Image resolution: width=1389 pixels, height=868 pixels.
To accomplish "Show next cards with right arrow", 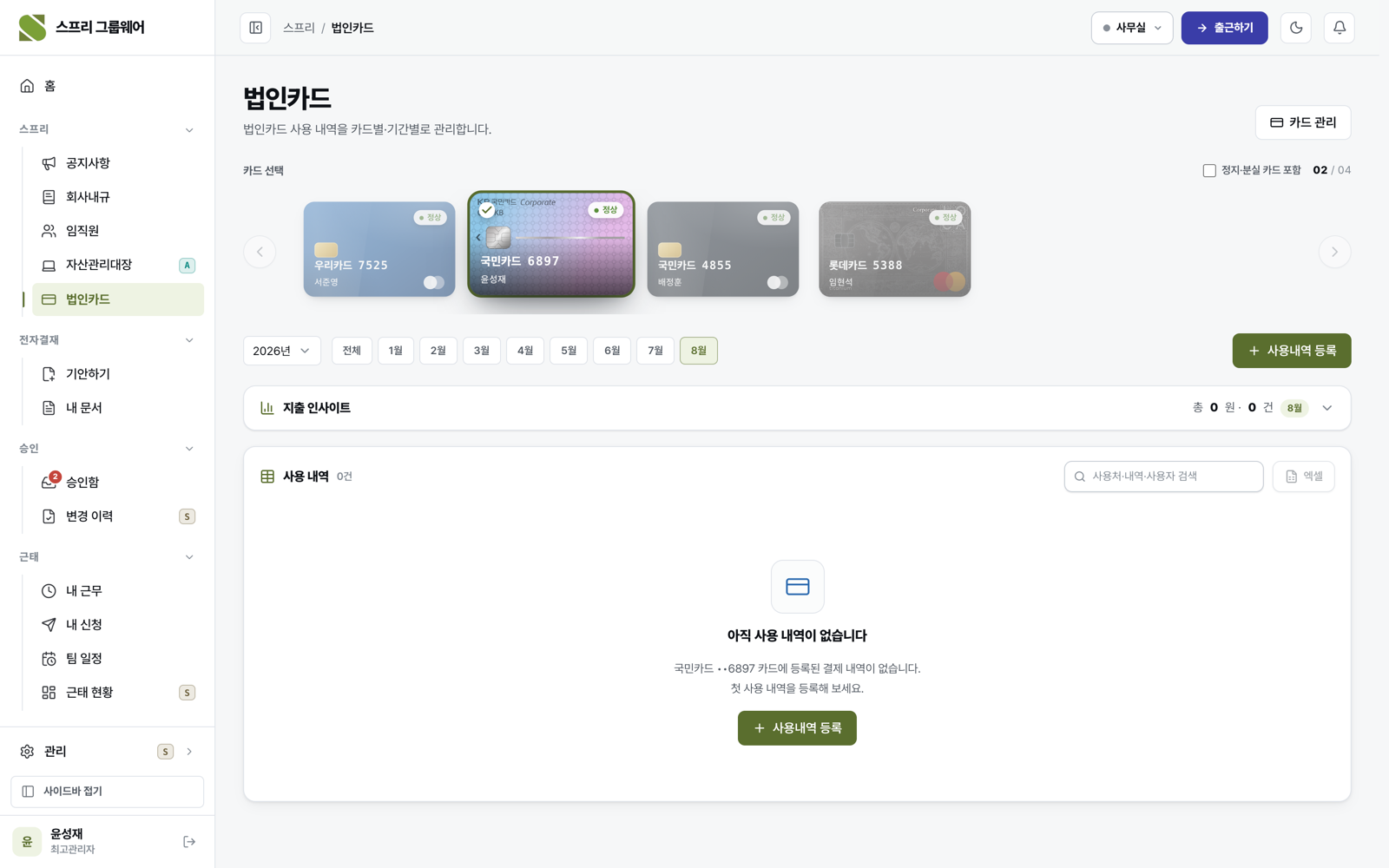I will (1334, 252).
